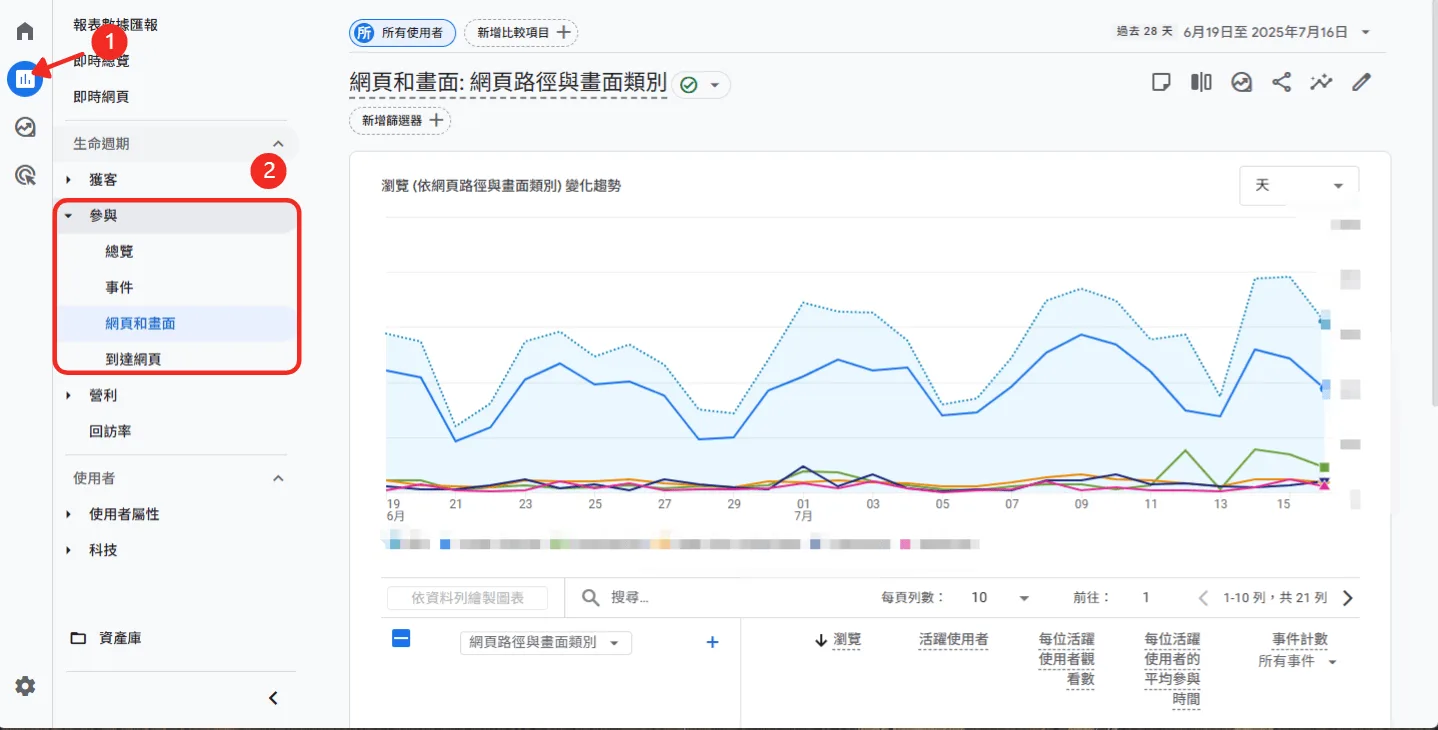This screenshot has height=730, width=1438.
Task: Open the 天 time granularity dropdown
Action: (1298, 185)
